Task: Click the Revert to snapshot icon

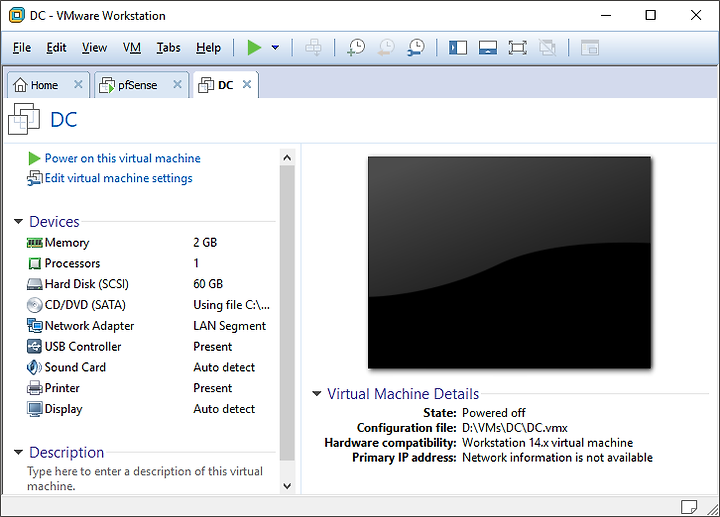Action: [386, 47]
